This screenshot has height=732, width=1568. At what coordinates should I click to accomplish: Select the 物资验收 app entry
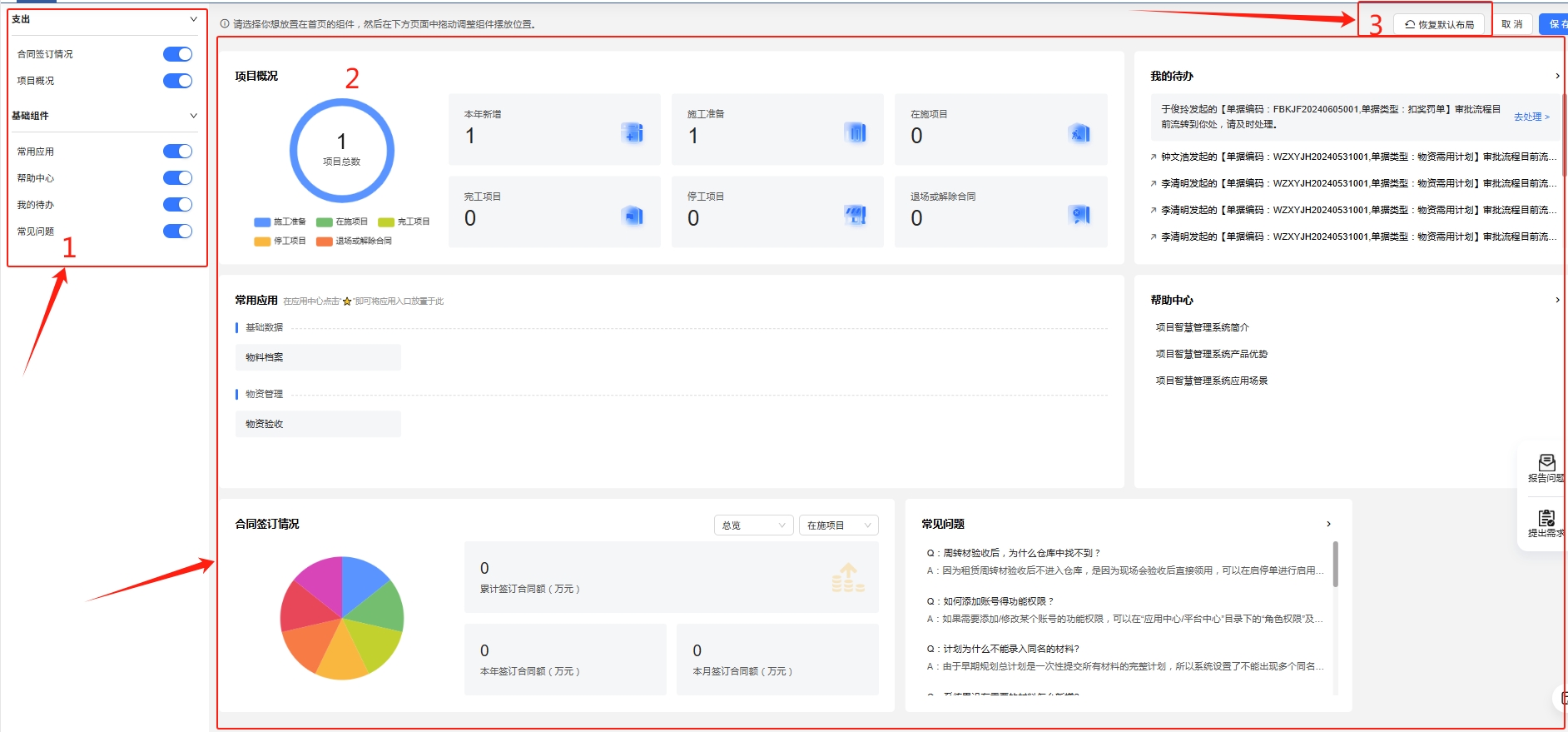[x=318, y=424]
